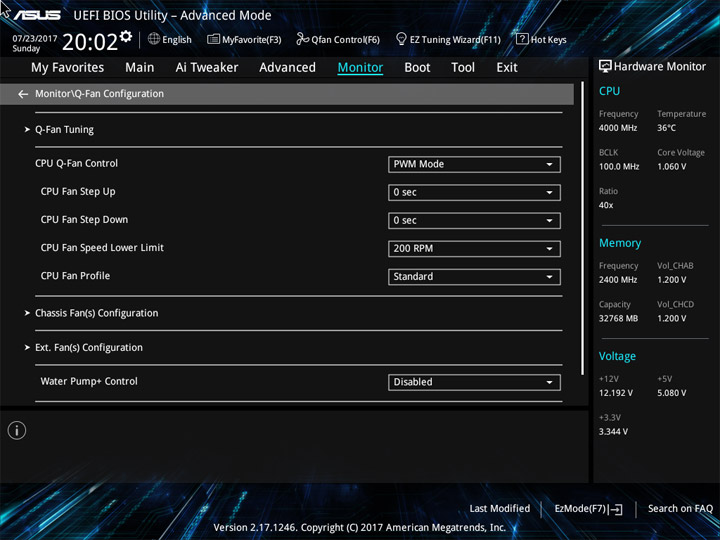Click the EZ Tuning Wizard bulb icon

(401, 39)
